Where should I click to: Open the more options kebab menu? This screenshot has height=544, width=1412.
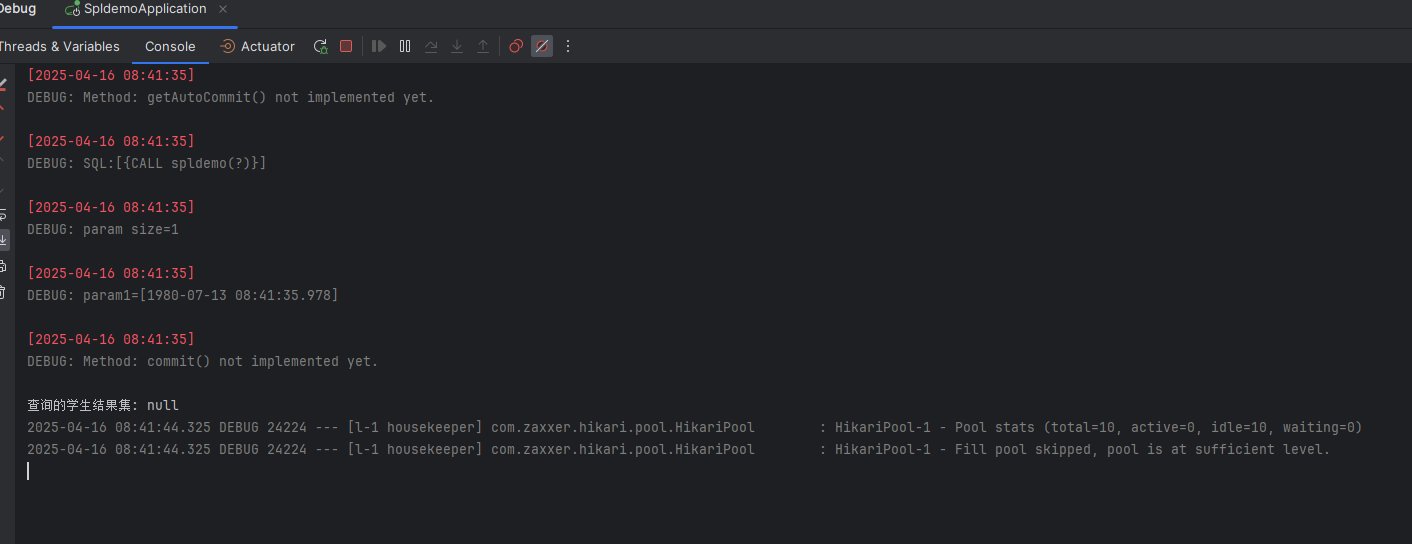568,46
